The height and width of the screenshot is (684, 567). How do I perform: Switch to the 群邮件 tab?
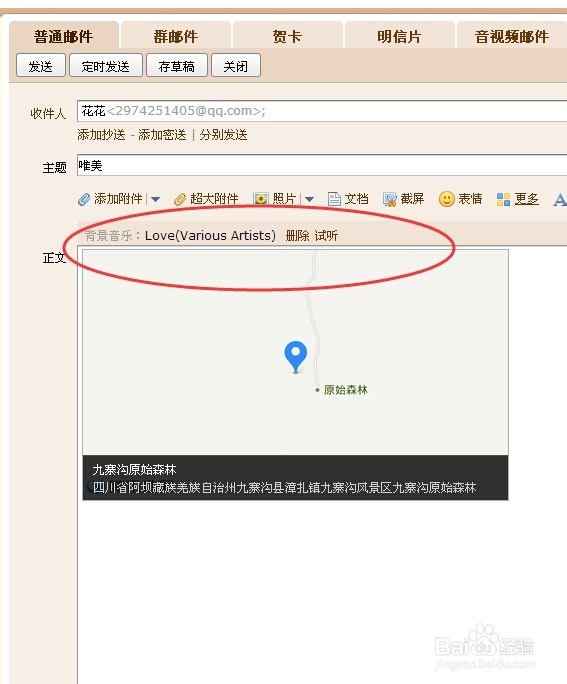pos(176,36)
